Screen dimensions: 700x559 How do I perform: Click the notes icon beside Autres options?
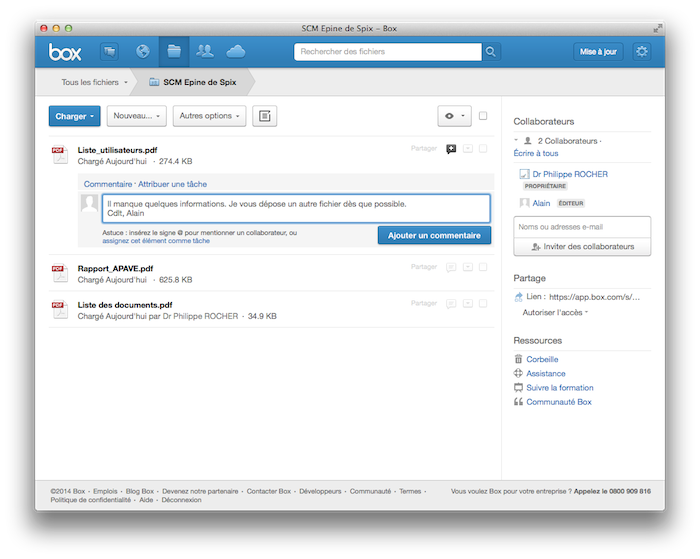click(264, 116)
